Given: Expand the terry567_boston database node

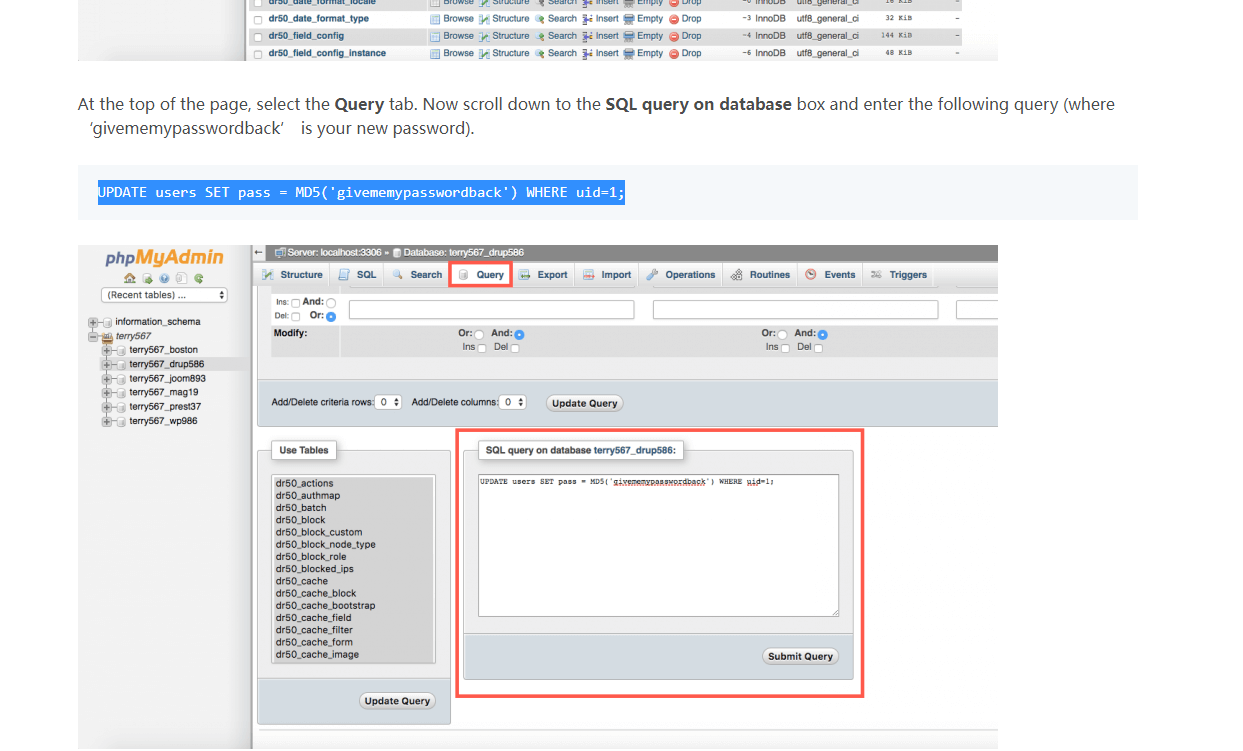Looking at the screenshot, I should (x=106, y=351).
